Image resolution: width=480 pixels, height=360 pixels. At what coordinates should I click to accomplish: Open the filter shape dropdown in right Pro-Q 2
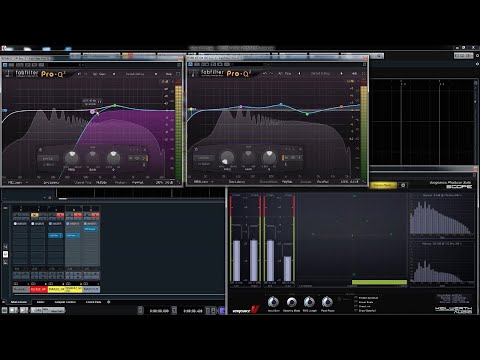point(204,158)
